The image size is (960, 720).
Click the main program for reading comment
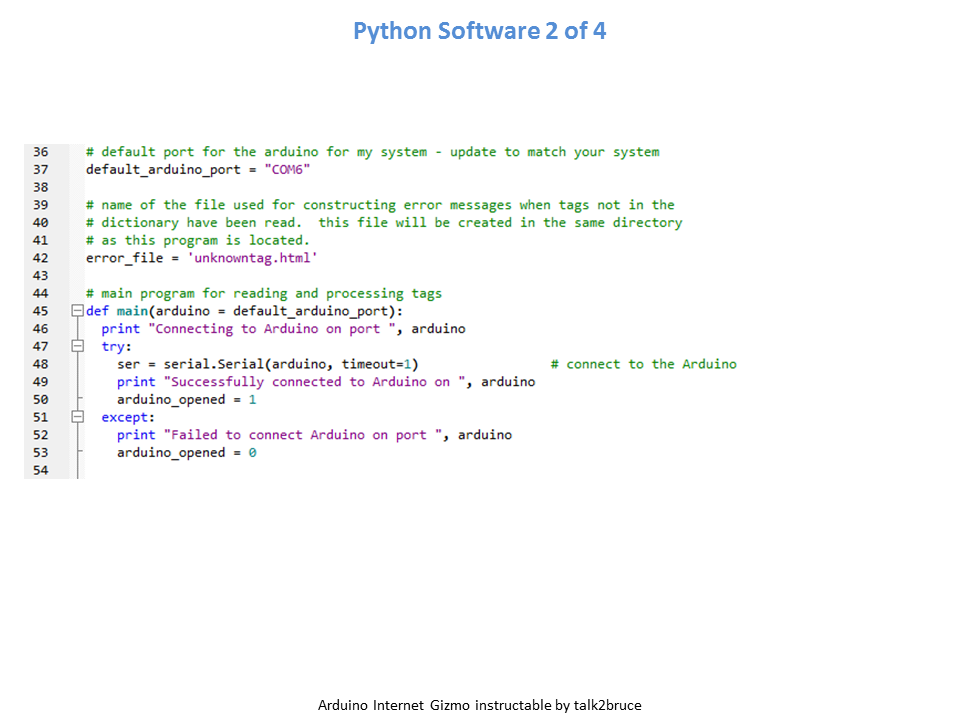pos(264,293)
